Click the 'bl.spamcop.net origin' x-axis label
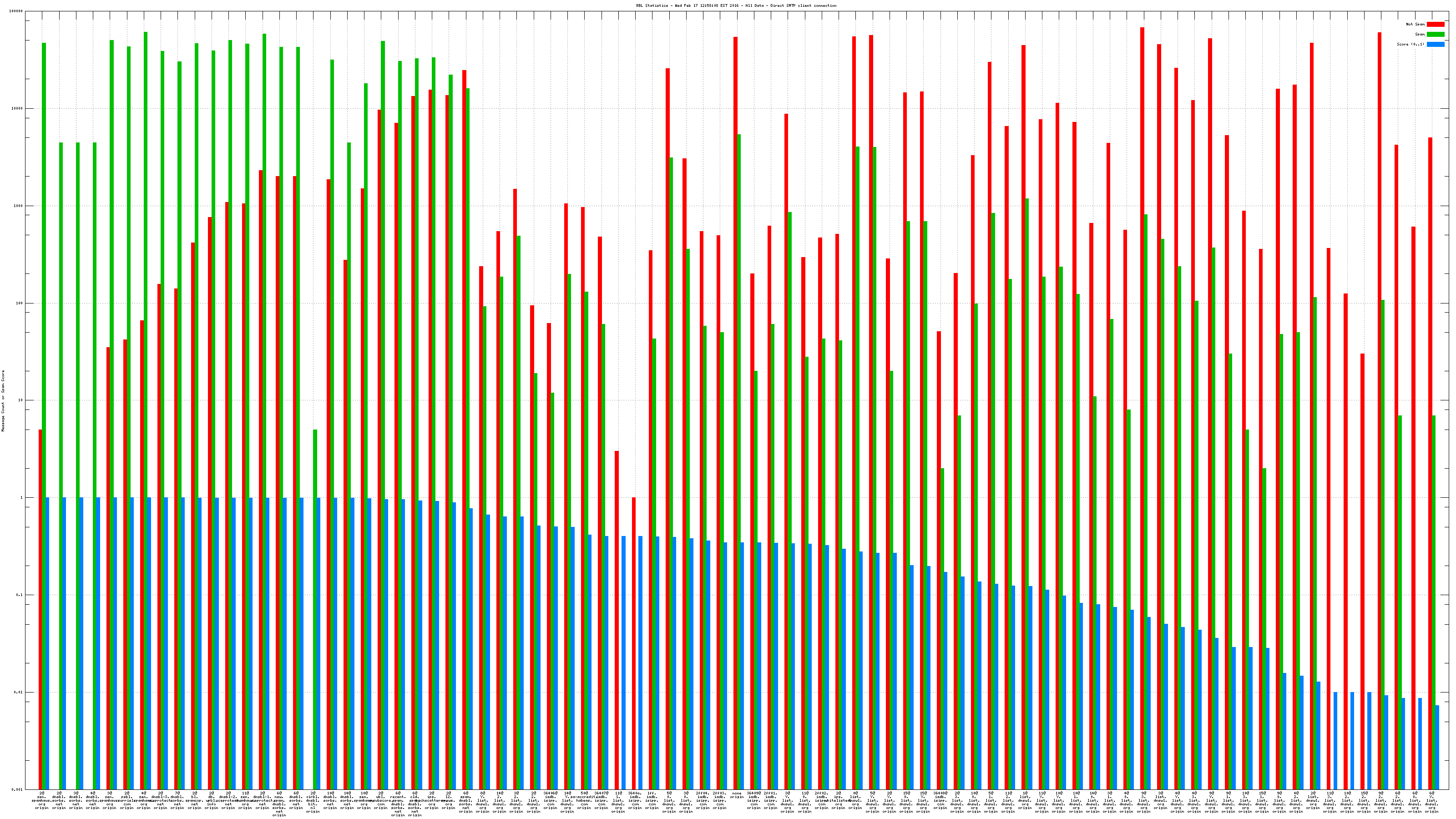 coord(194,800)
